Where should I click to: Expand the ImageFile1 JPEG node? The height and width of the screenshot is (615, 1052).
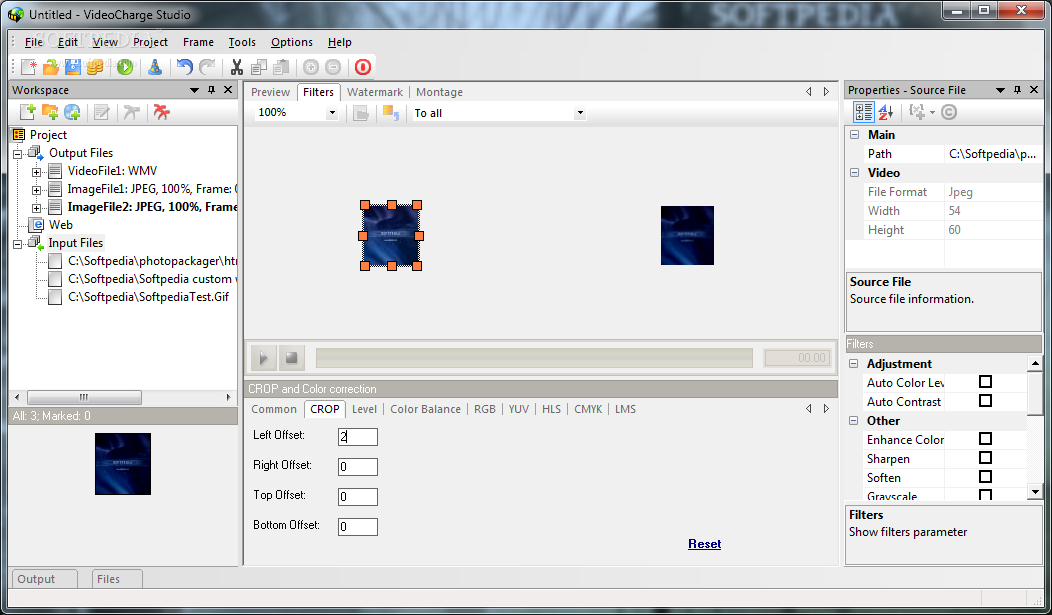coord(36,190)
